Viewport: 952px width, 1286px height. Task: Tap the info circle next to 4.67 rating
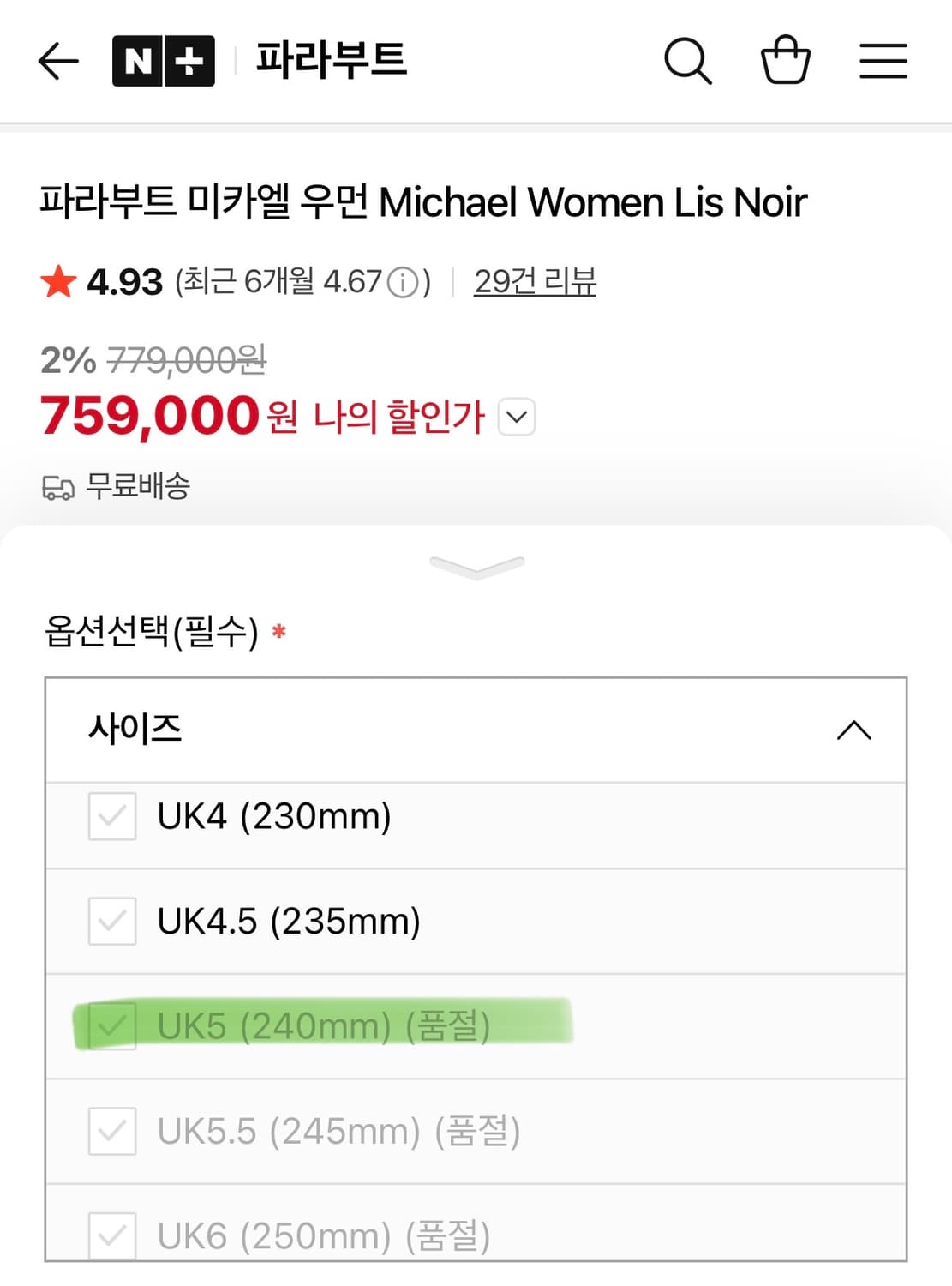point(404,281)
